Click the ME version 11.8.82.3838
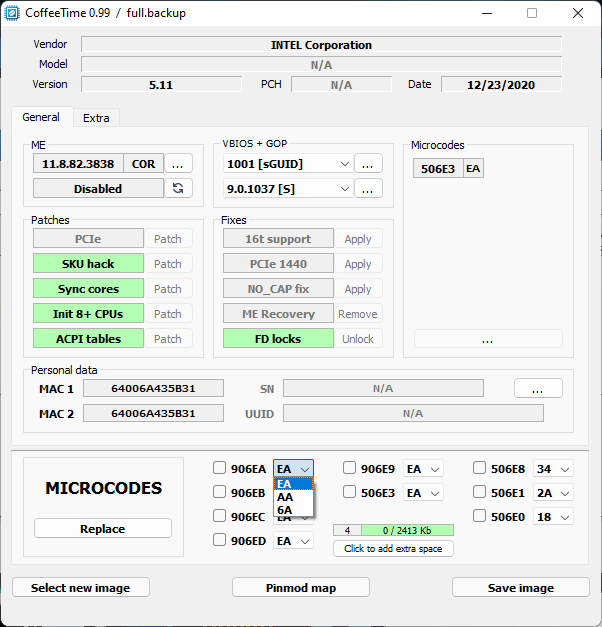Image resolution: width=602 pixels, height=627 pixels. tap(78, 164)
